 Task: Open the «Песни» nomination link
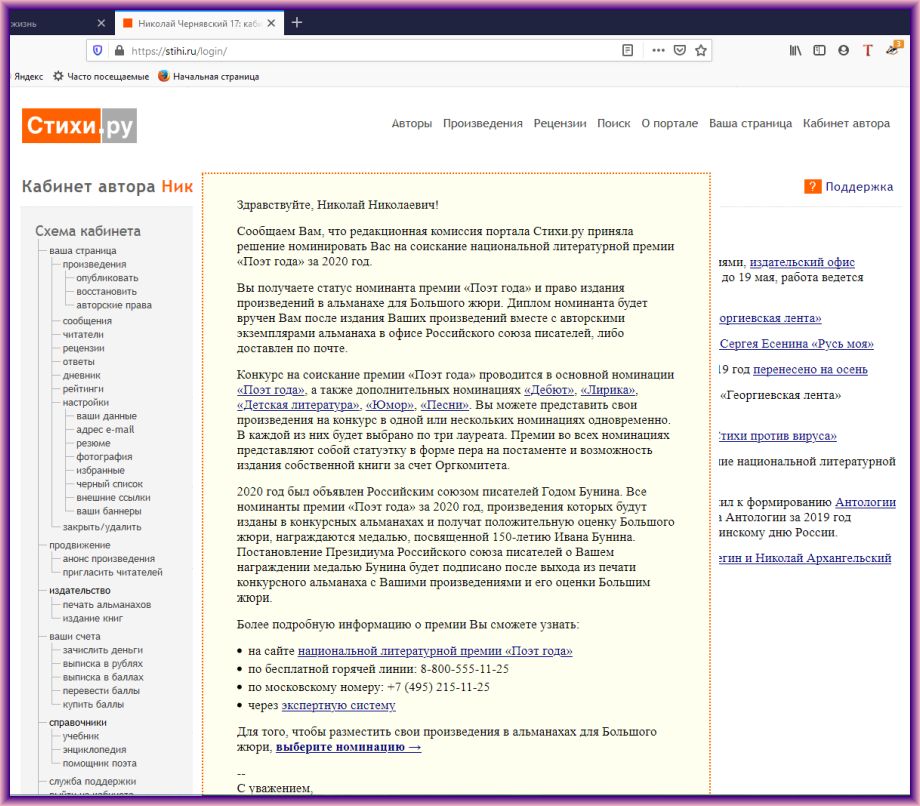[445, 405]
